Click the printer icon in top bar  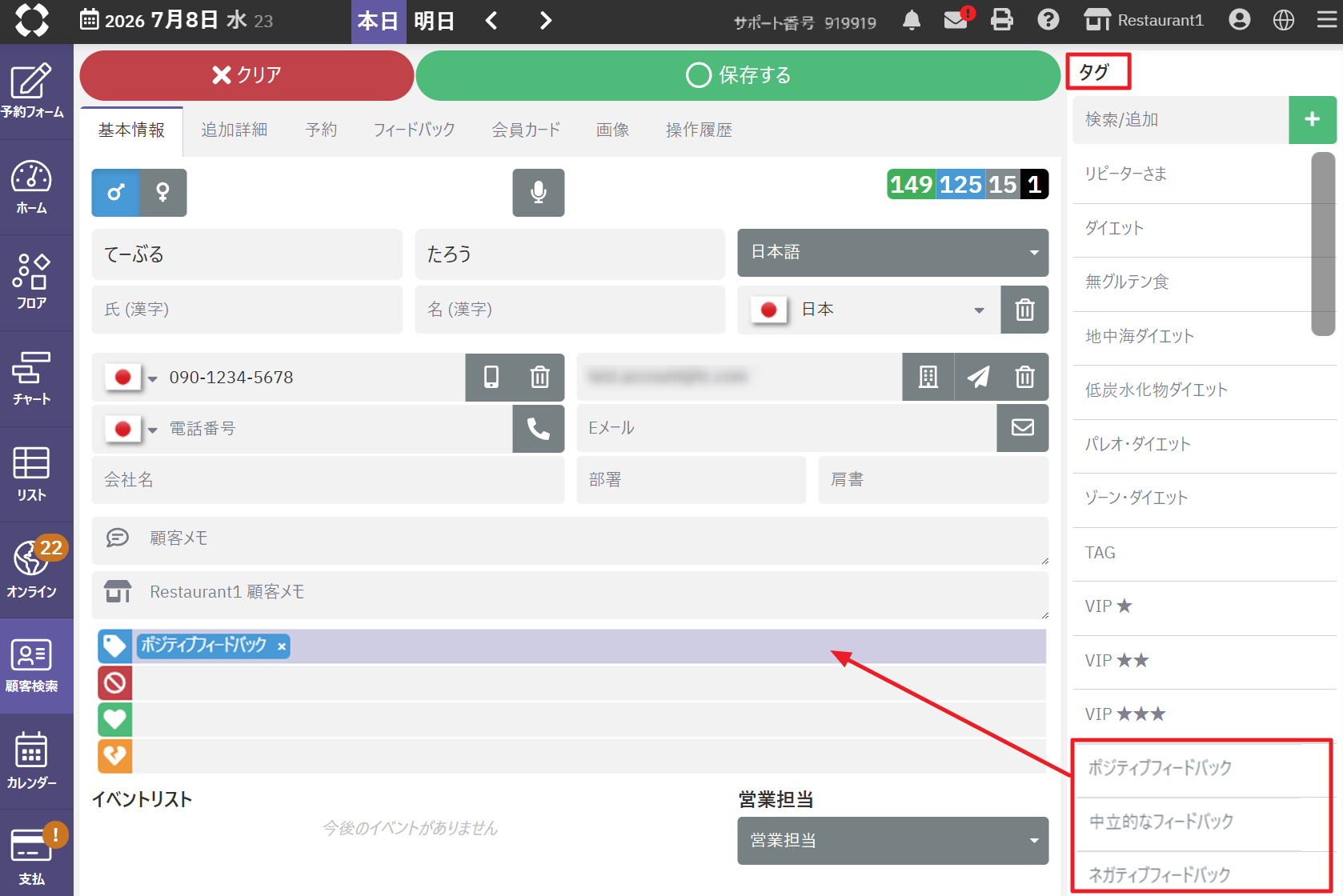(x=1001, y=20)
